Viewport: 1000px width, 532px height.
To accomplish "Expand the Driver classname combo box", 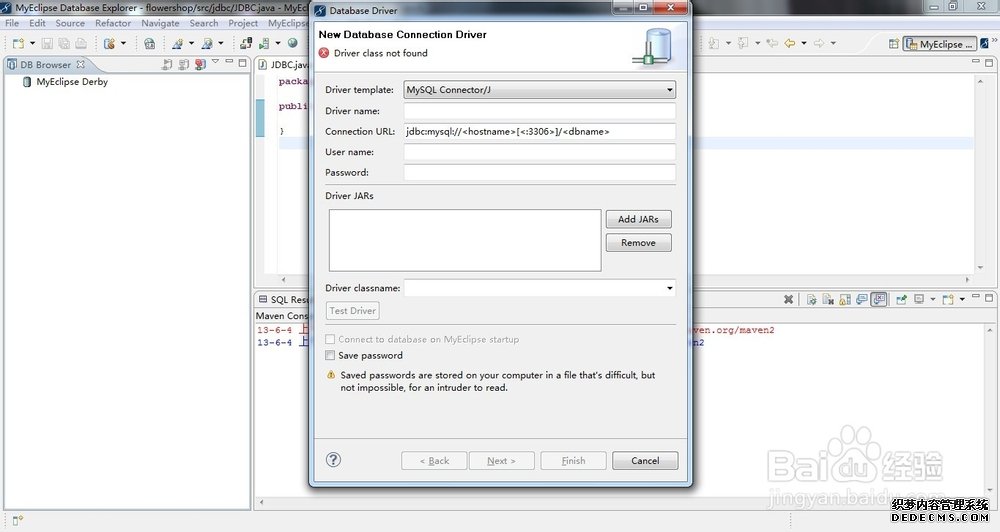I will (669, 289).
